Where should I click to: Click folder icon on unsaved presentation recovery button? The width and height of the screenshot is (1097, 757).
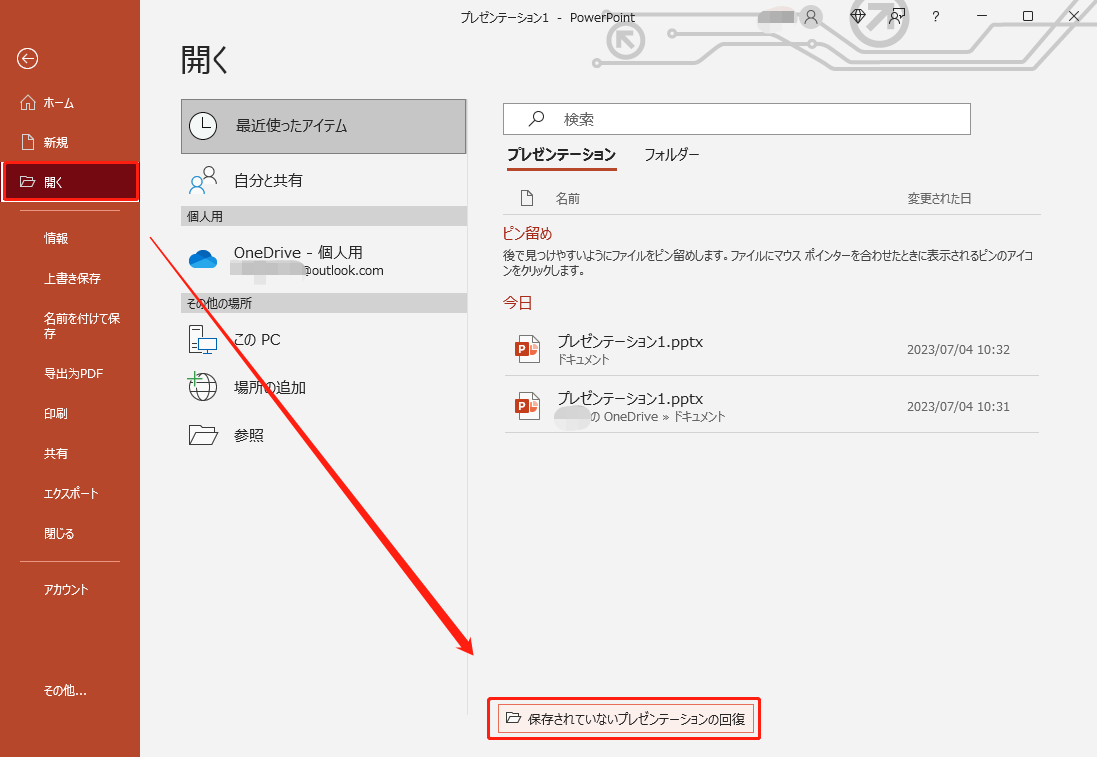tap(514, 718)
